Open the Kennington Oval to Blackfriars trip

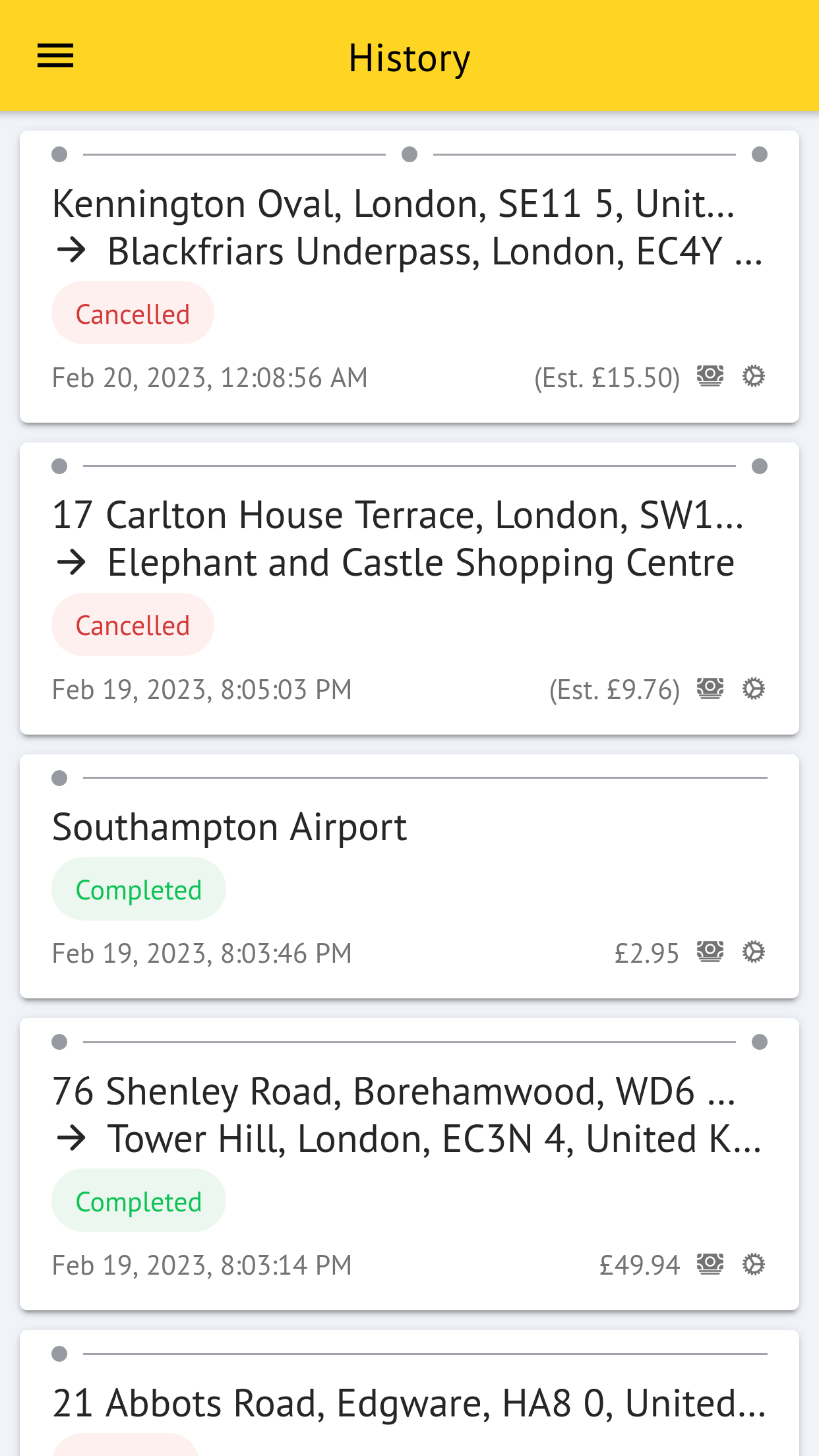coord(409,228)
